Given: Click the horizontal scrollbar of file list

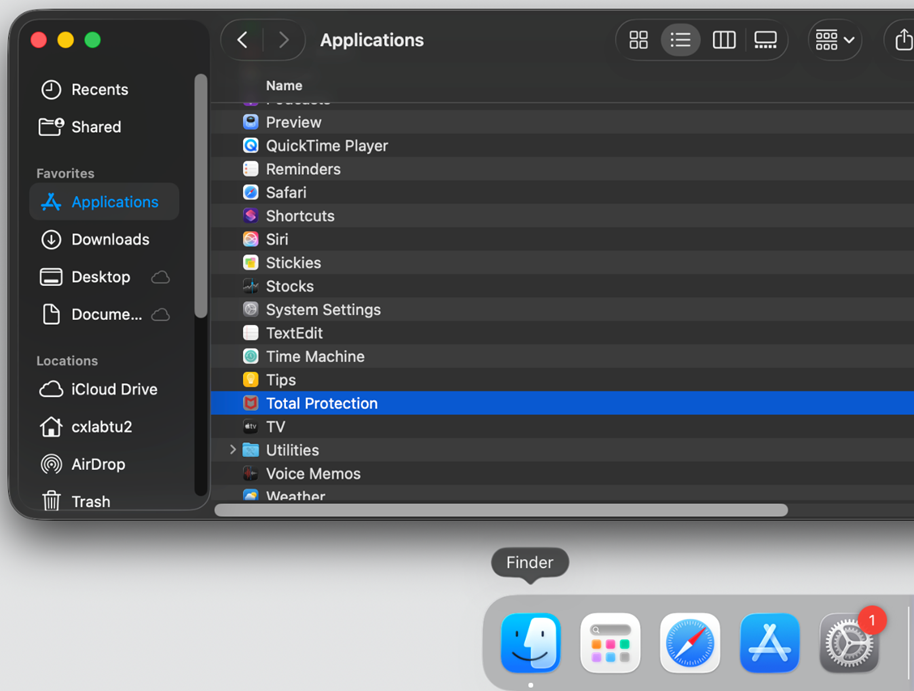Looking at the screenshot, I should coord(501,510).
